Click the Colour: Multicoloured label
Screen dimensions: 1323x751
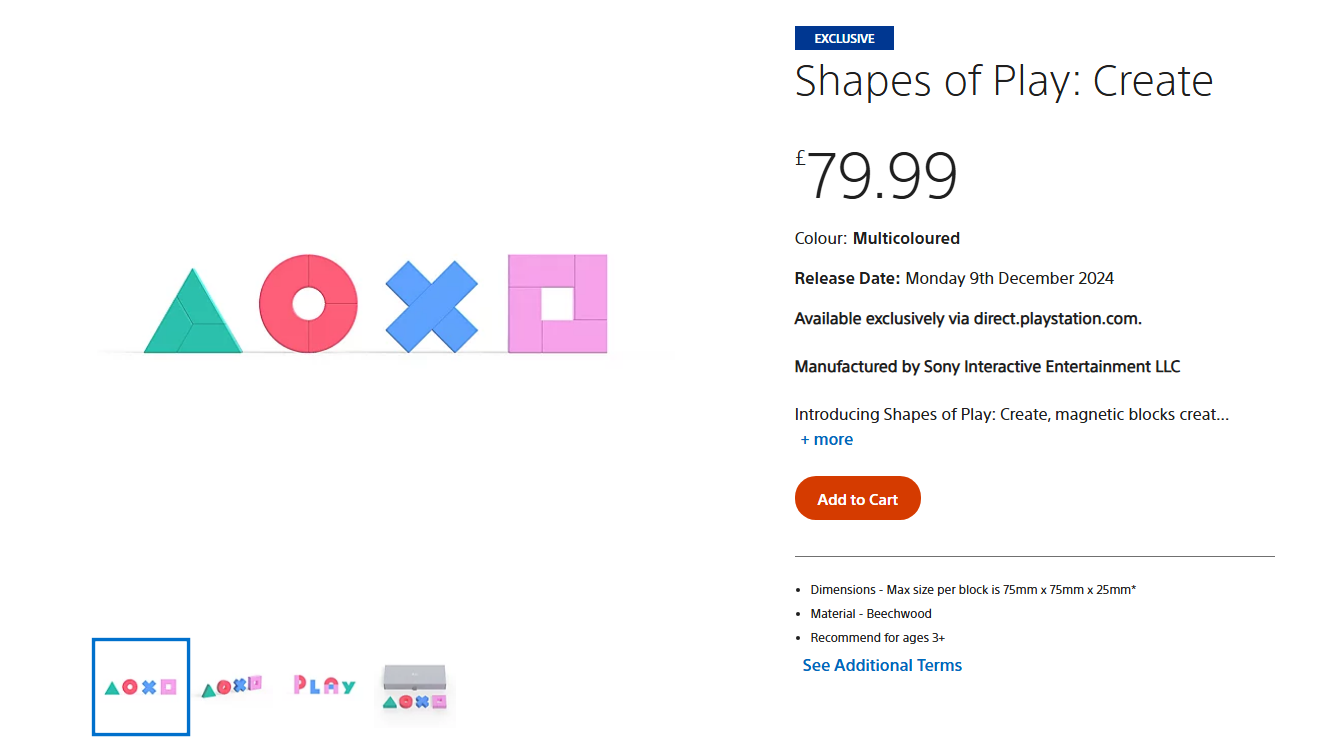click(877, 239)
